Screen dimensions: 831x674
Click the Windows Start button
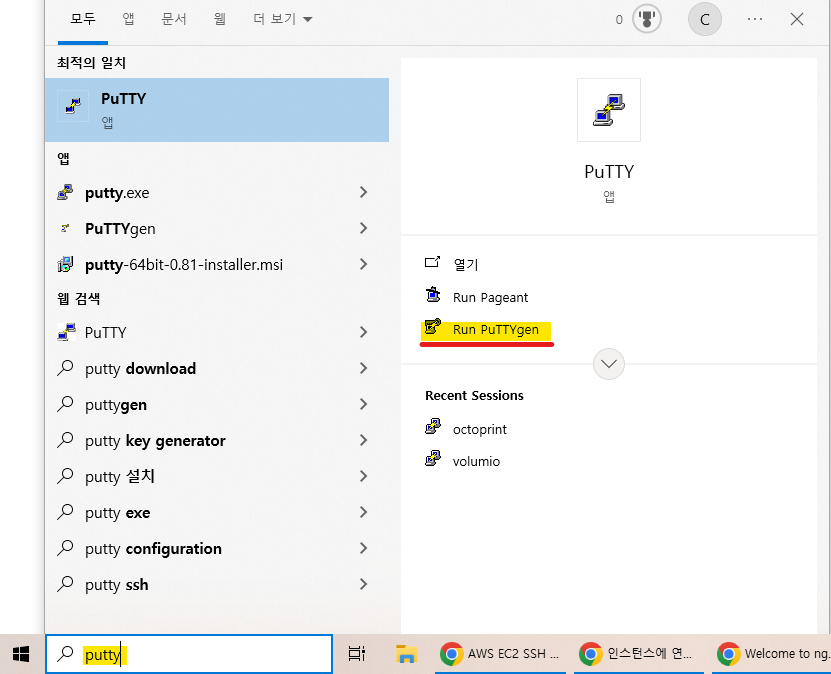pos(21,654)
